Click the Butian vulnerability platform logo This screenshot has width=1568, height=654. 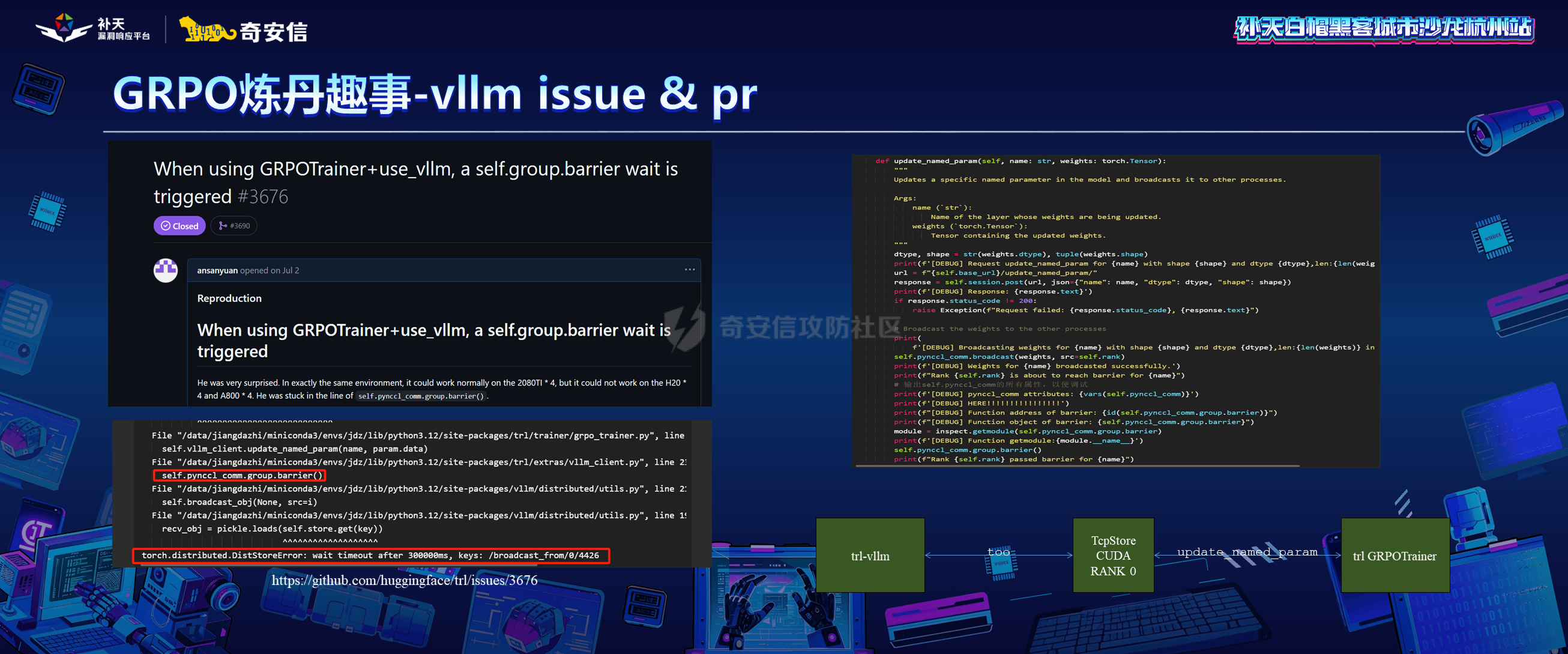[92, 29]
